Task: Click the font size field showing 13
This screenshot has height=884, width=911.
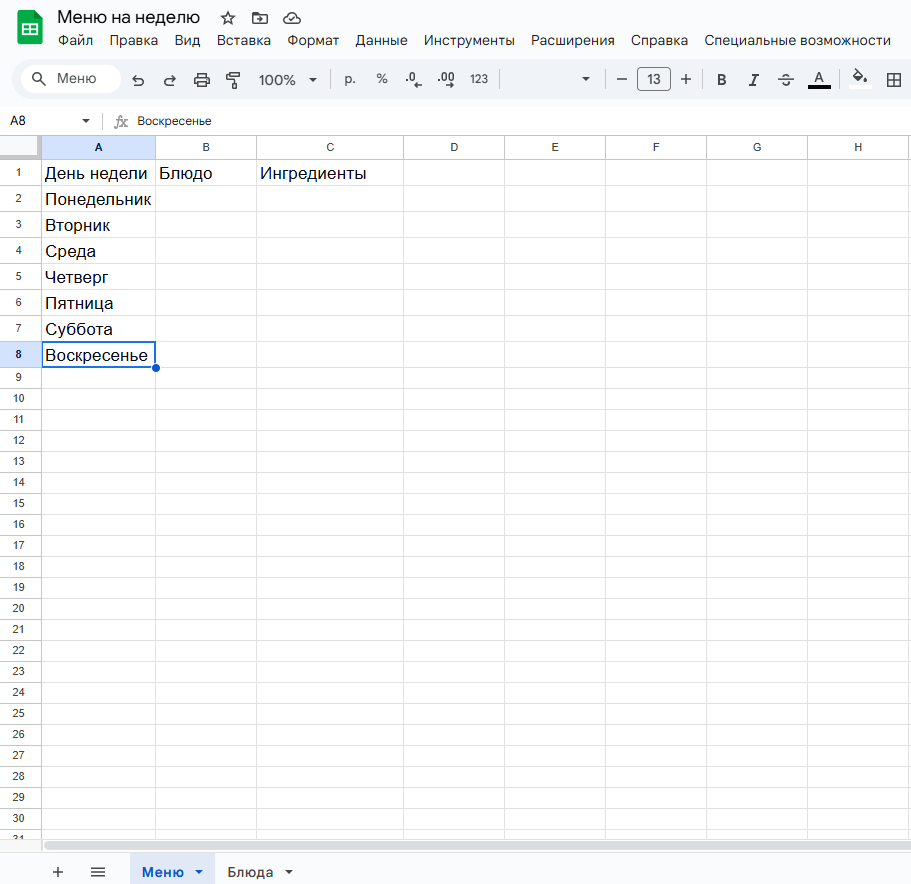Action: pos(654,79)
